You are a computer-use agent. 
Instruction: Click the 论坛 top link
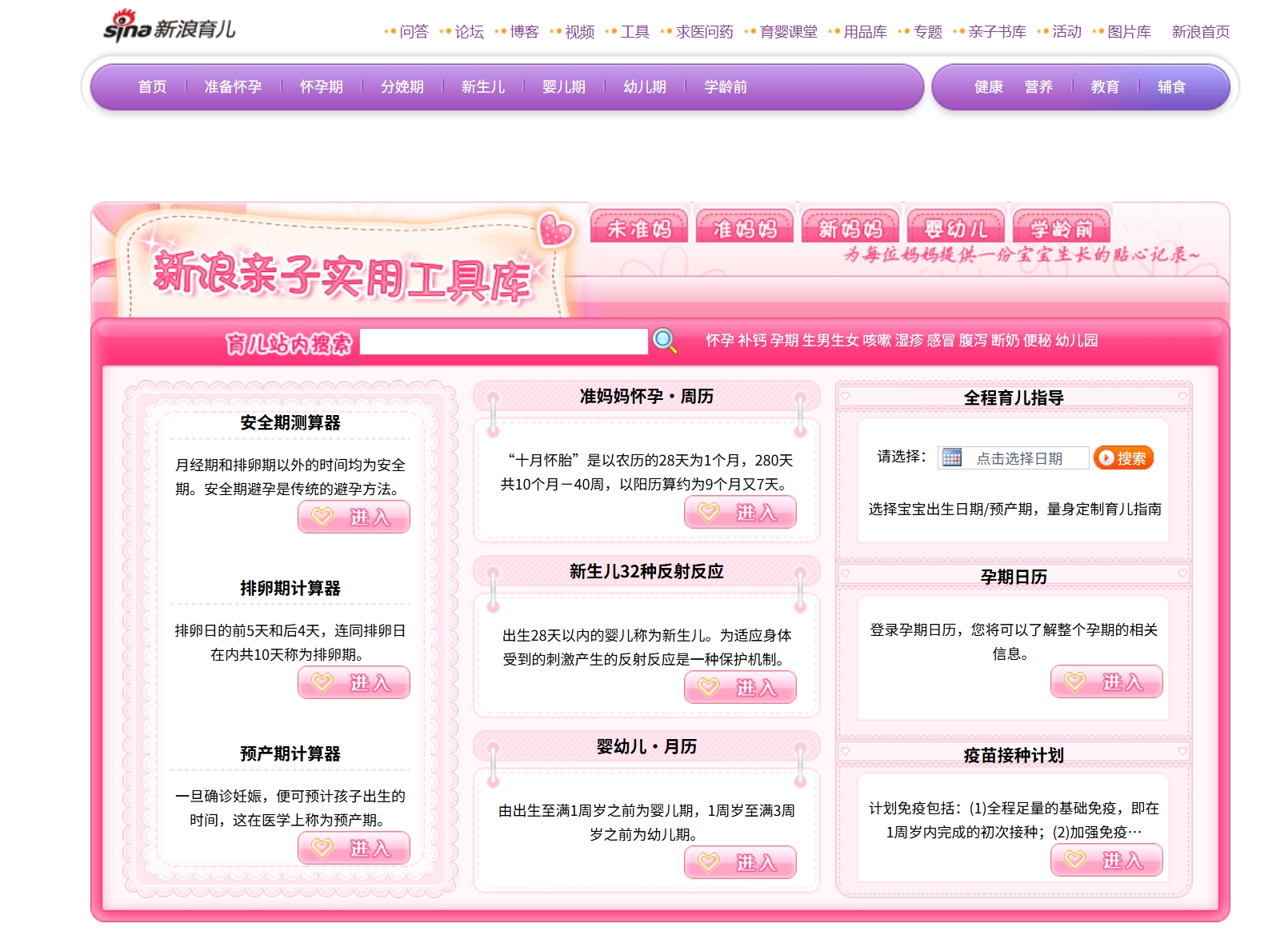click(x=470, y=32)
